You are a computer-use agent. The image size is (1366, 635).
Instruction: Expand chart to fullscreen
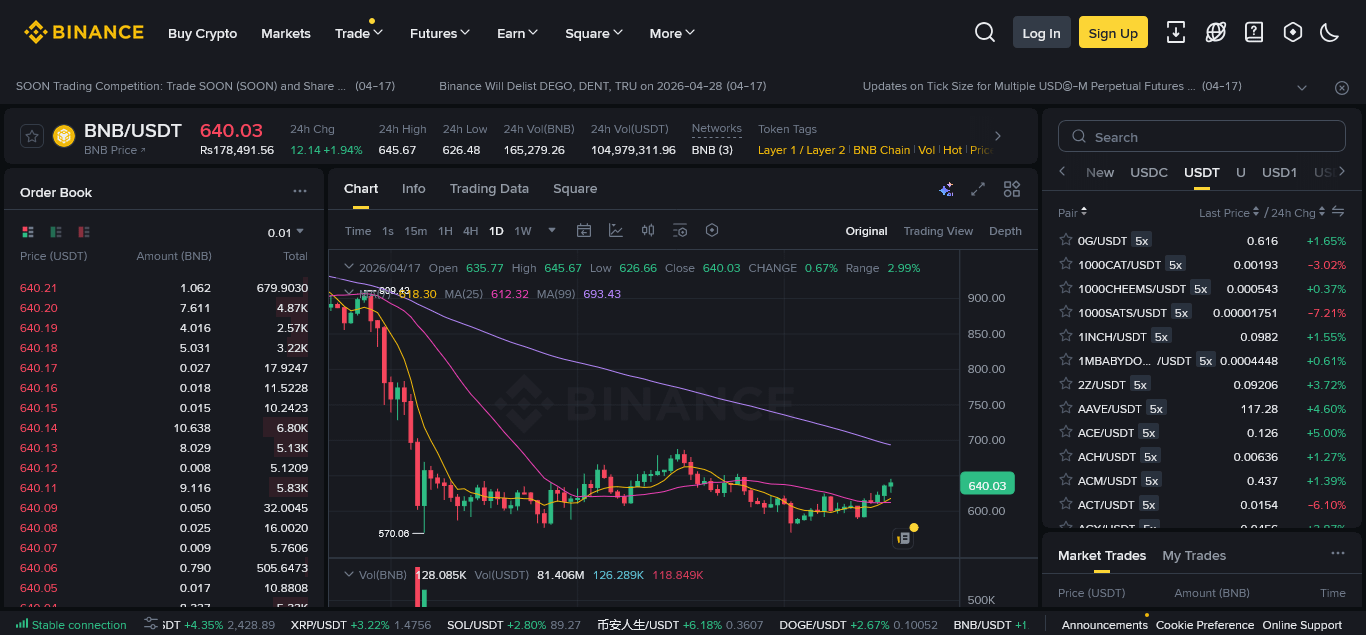coord(979,189)
